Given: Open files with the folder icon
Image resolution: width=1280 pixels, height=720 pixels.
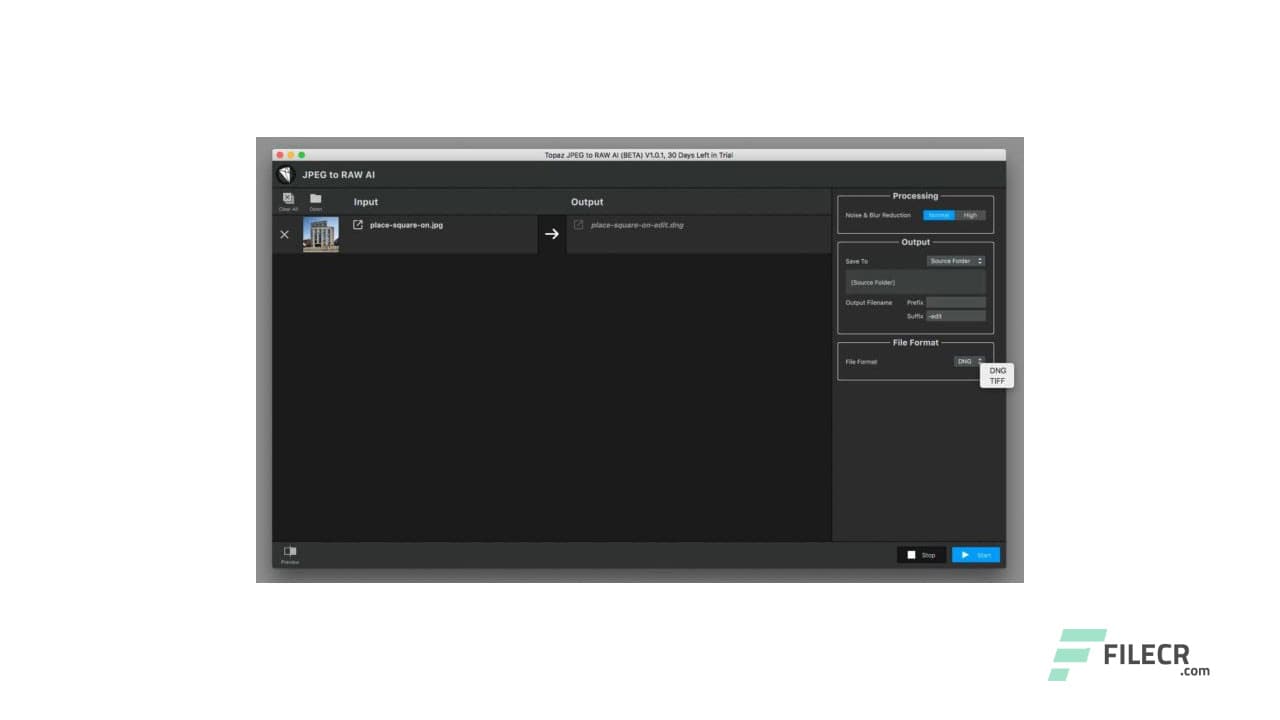Looking at the screenshot, I should pos(315,198).
